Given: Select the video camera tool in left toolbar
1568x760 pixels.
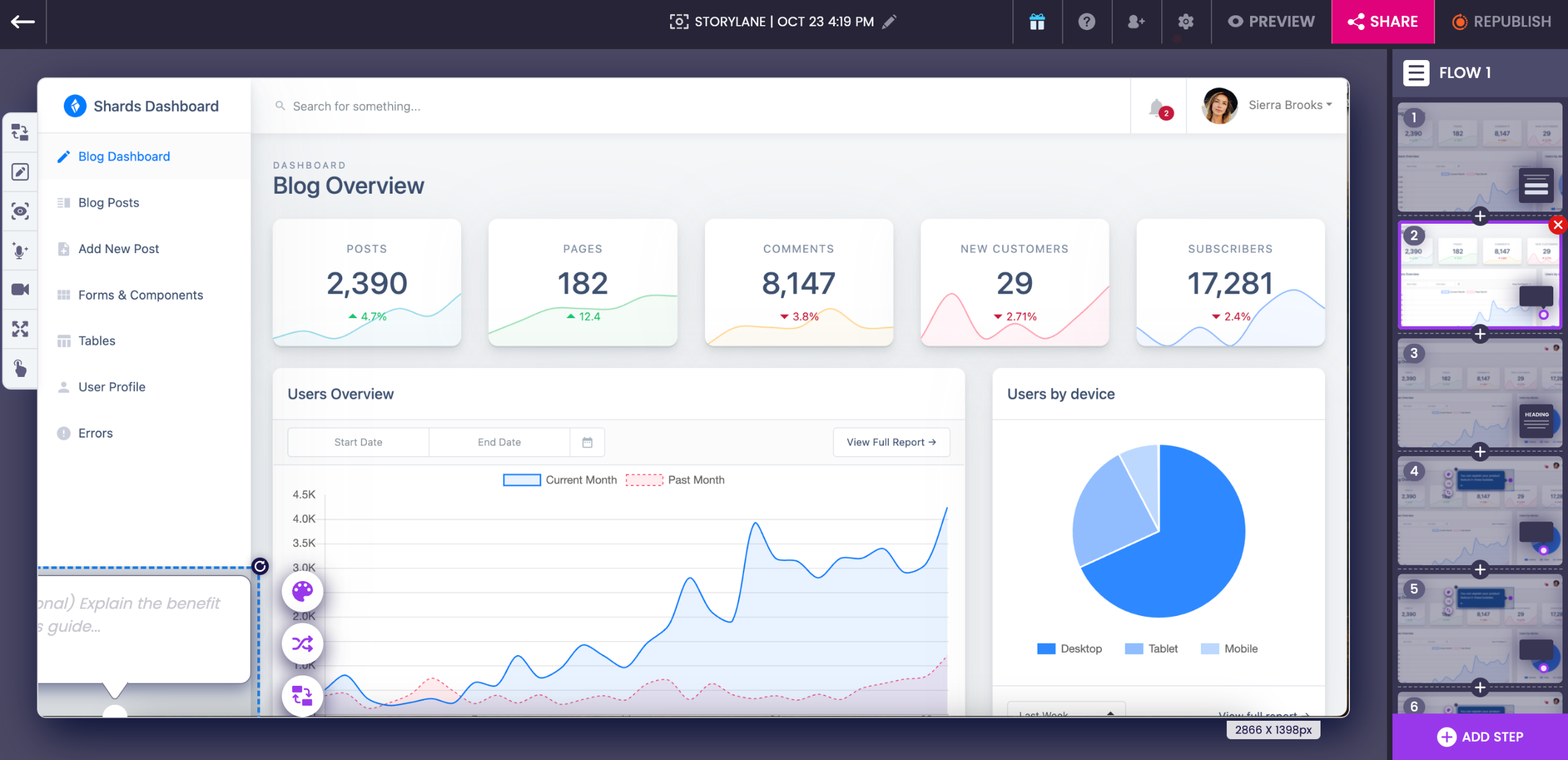Looking at the screenshot, I should click(x=20, y=289).
